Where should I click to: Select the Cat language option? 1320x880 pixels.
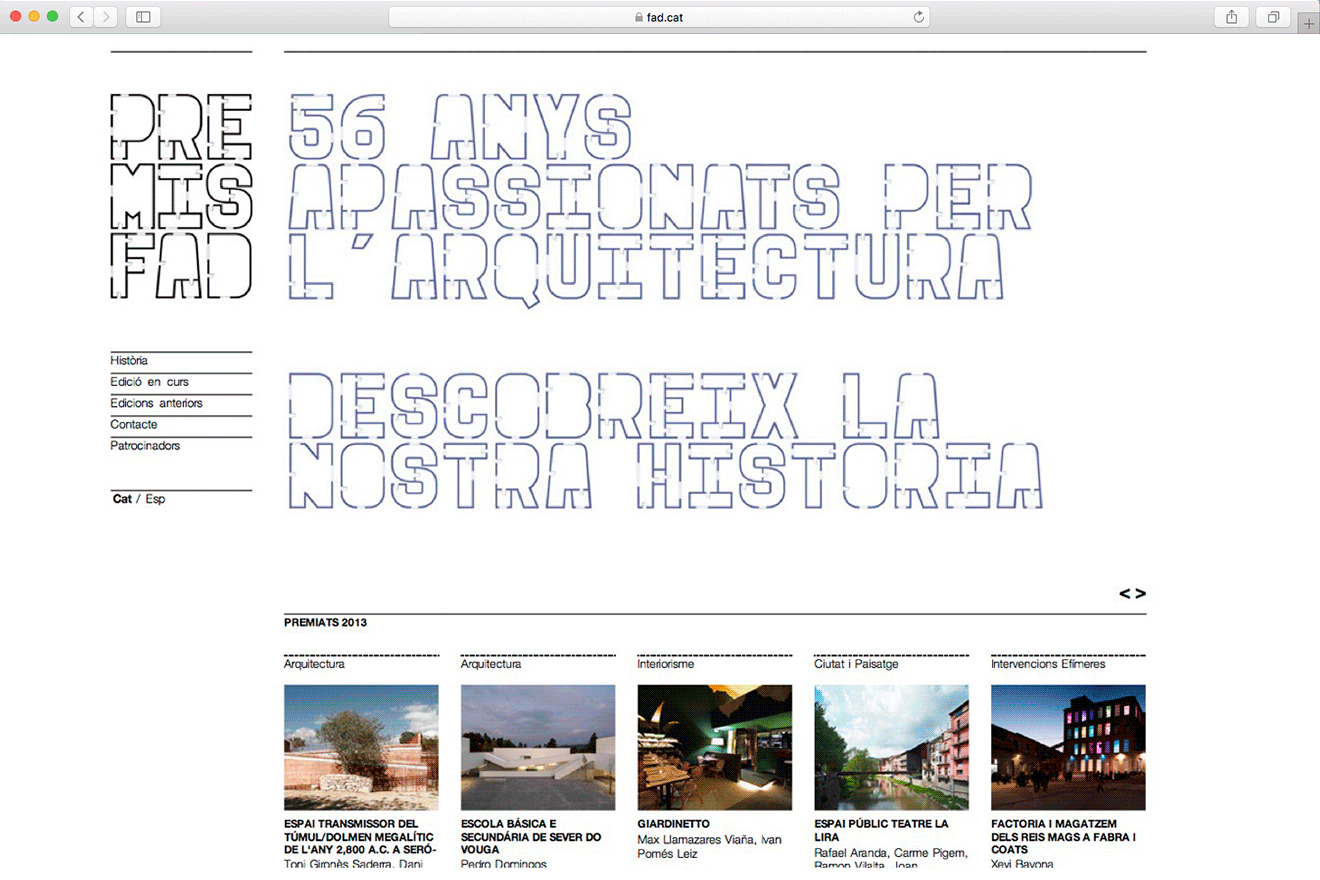pyautogui.click(x=122, y=499)
